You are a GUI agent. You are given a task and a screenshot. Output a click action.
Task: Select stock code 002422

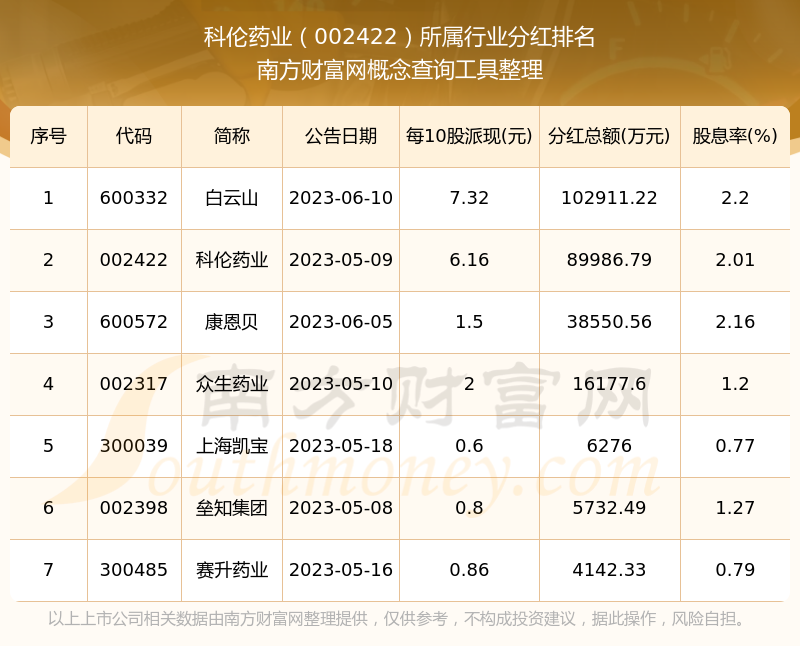134,260
